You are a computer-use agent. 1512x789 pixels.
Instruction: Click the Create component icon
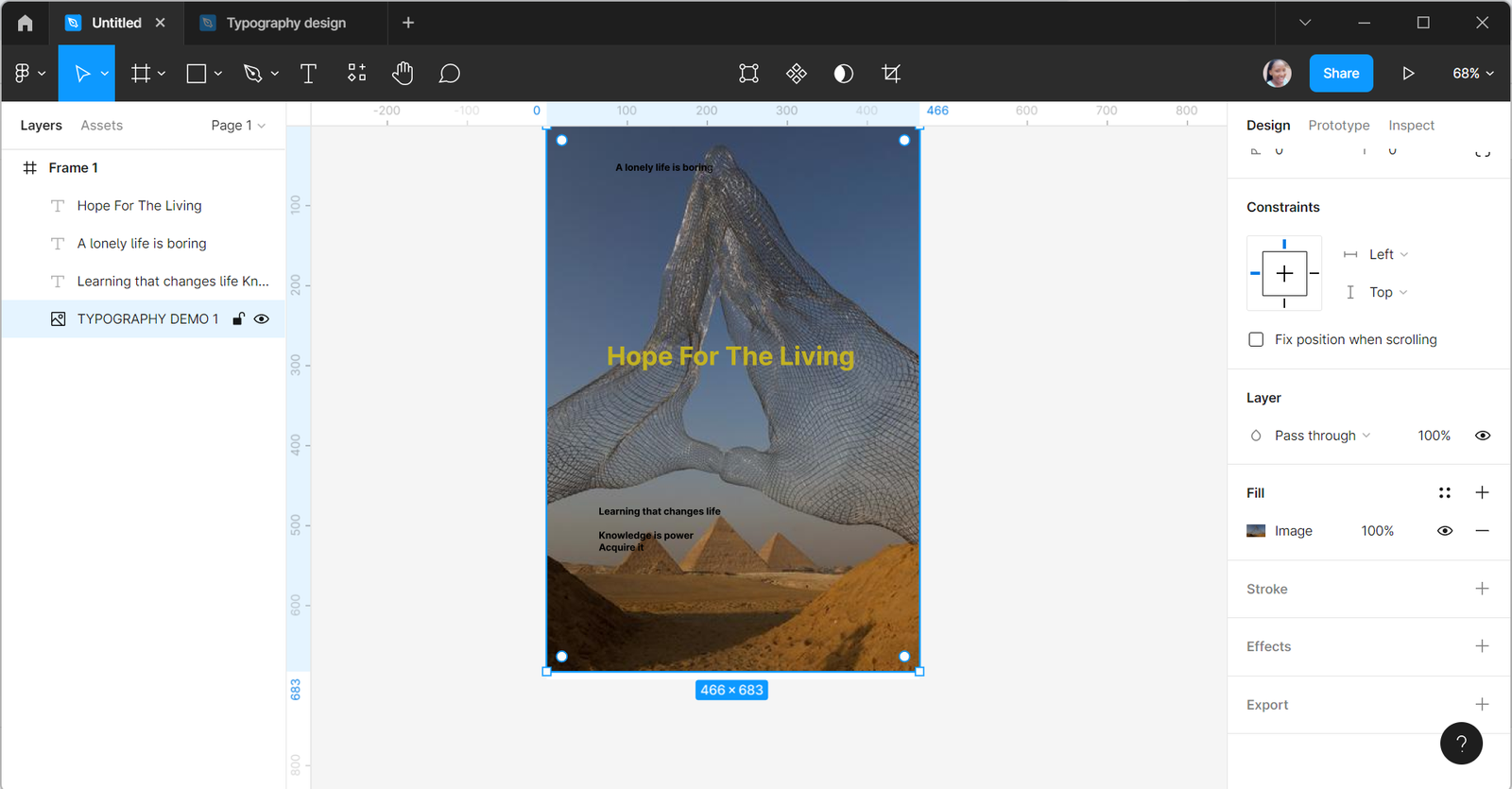coord(797,73)
